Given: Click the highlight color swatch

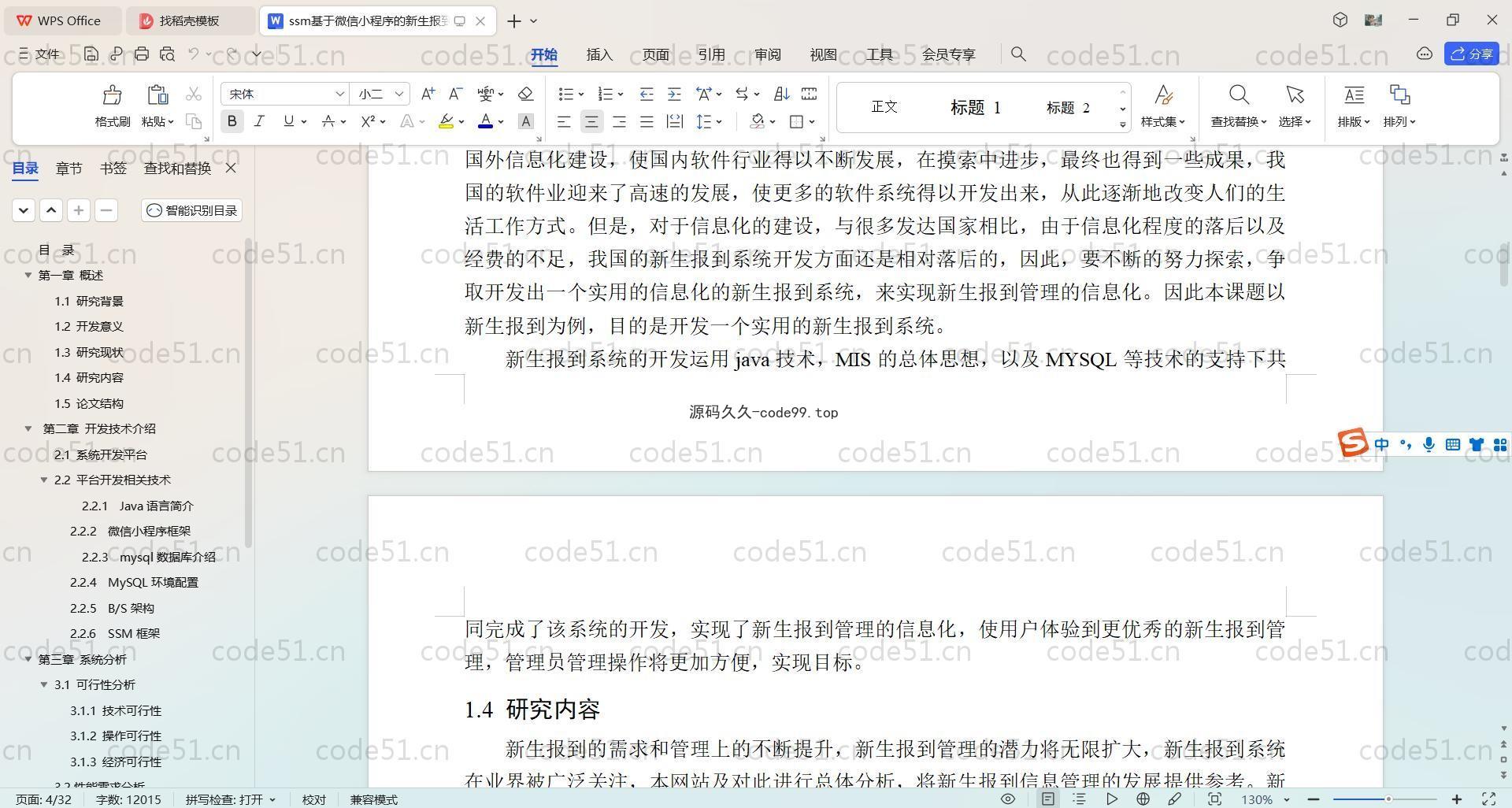Looking at the screenshot, I should (446, 121).
